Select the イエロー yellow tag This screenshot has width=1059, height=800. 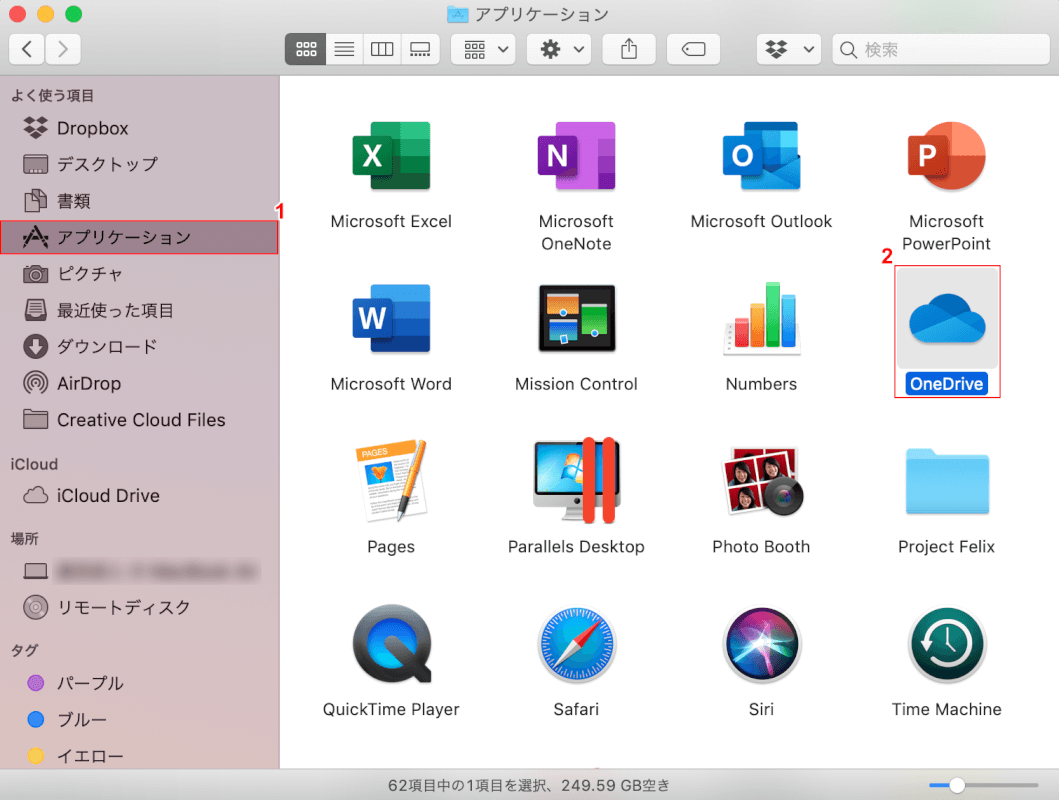[140, 756]
